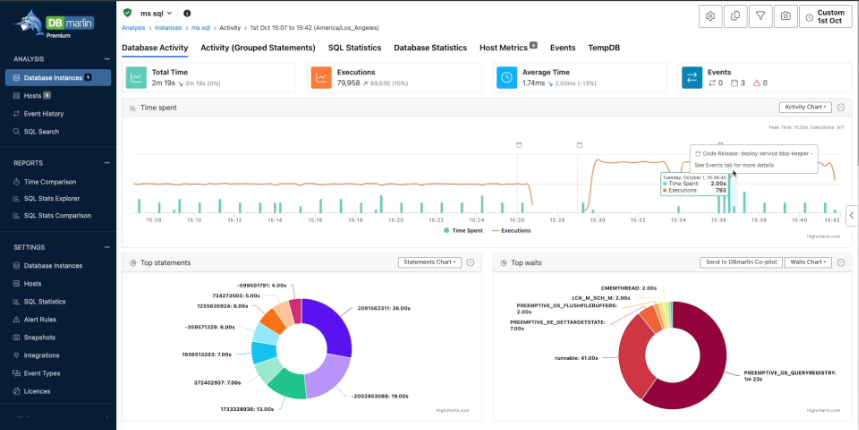The image size is (859, 430).
Task: Click the Average Time clock icon
Action: (507, 77)
